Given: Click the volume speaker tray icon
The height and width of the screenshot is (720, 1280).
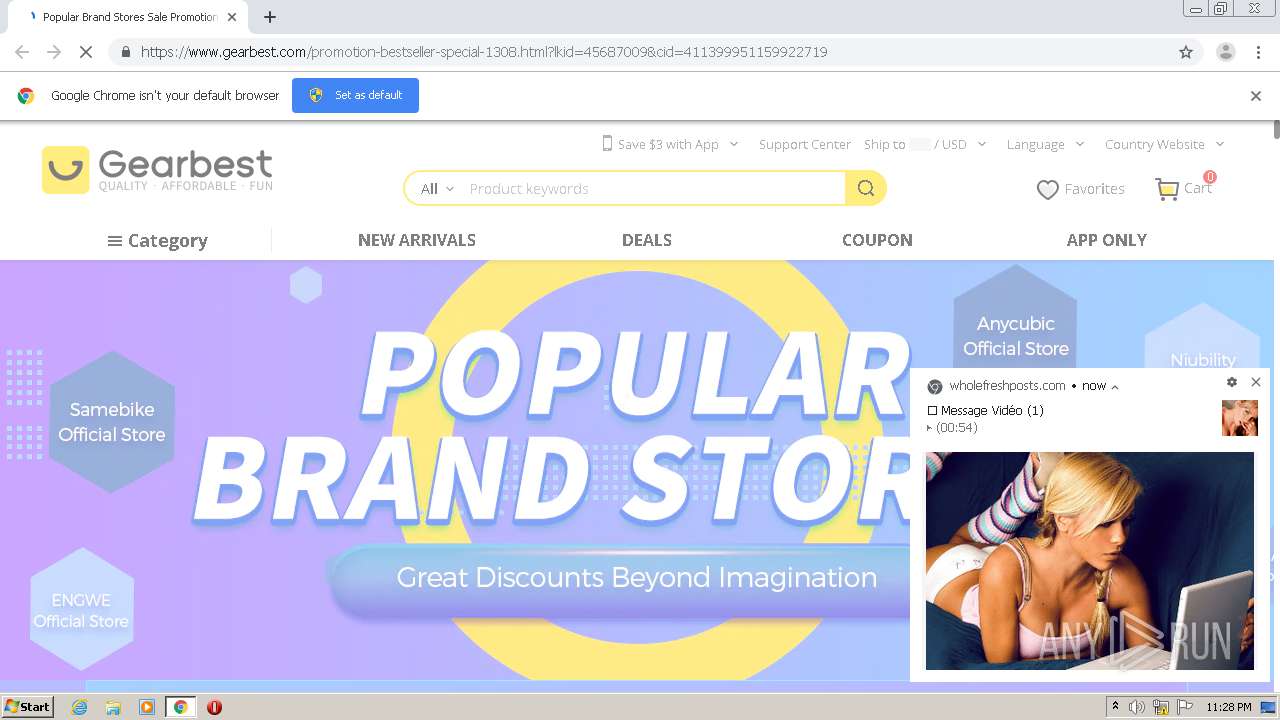Looking at the screenshot, I should coord(1137,707).
